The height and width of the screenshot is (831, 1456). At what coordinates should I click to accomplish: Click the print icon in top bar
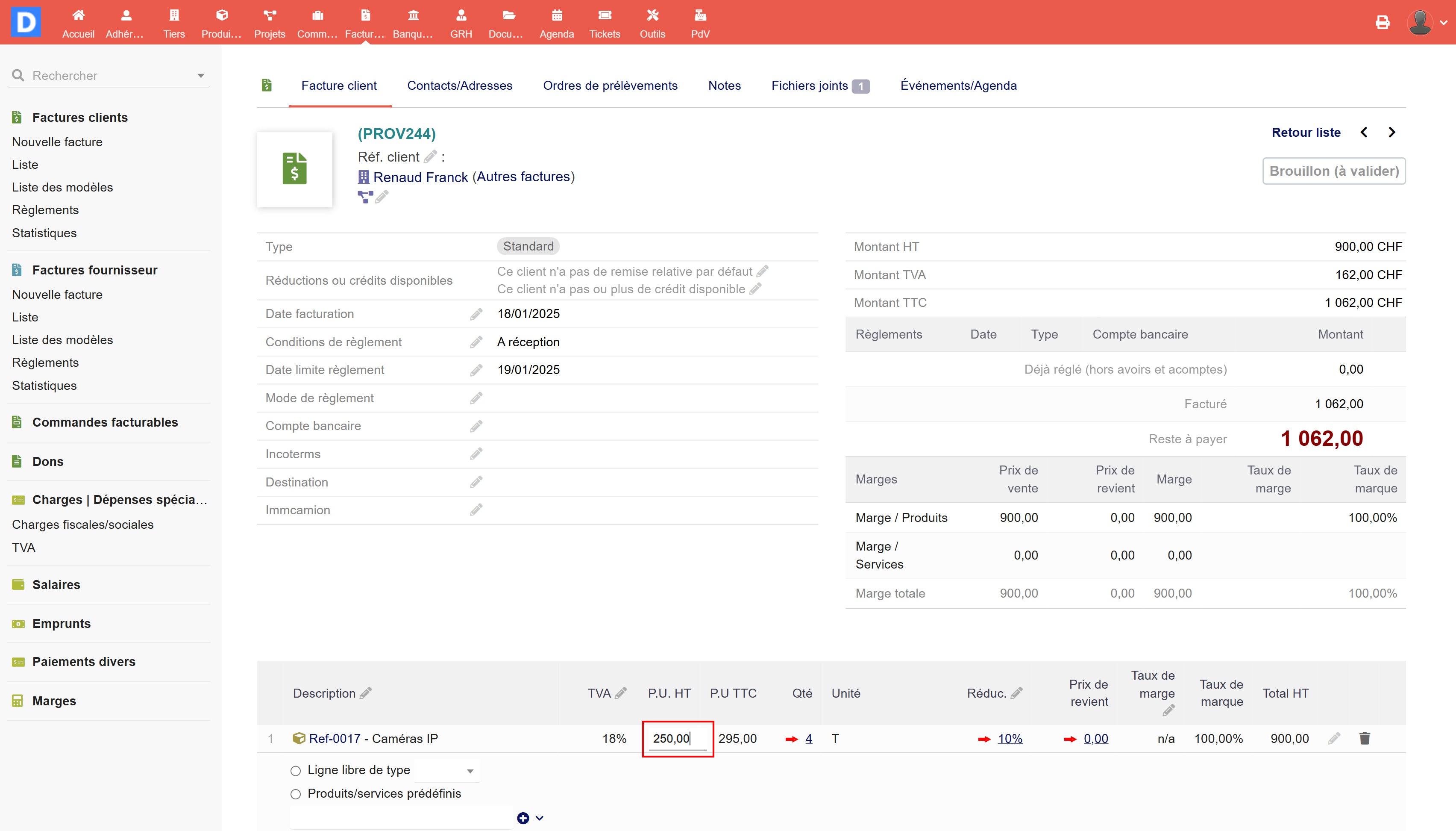[x=1382, y=23]
